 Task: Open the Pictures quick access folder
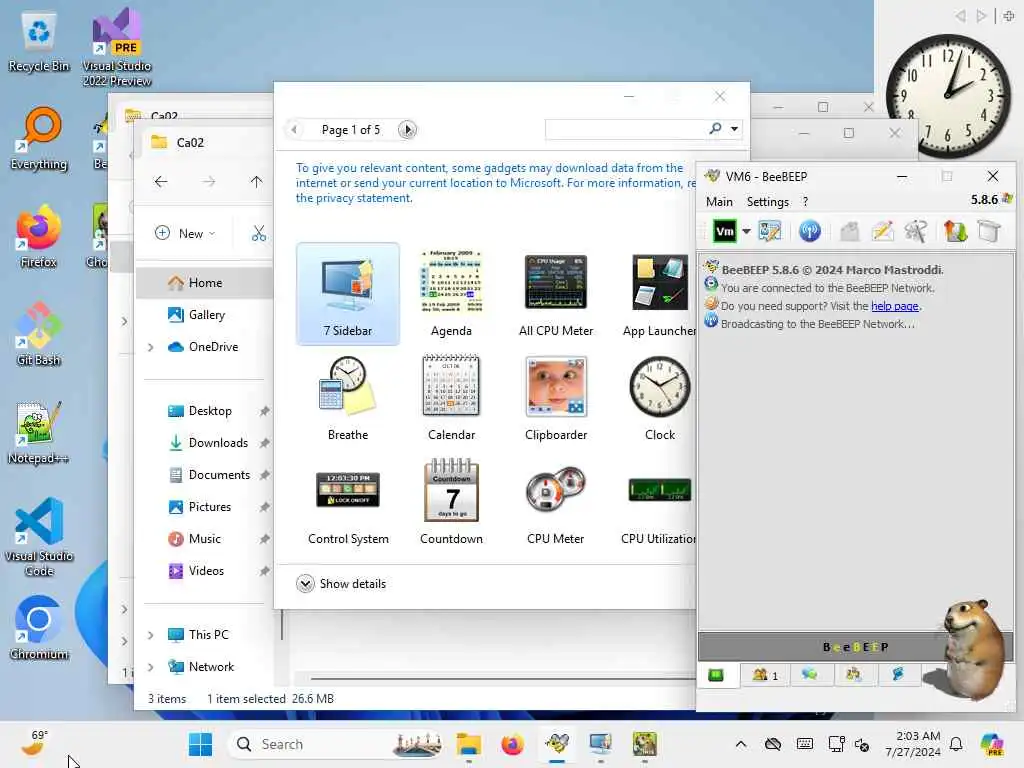209,507
